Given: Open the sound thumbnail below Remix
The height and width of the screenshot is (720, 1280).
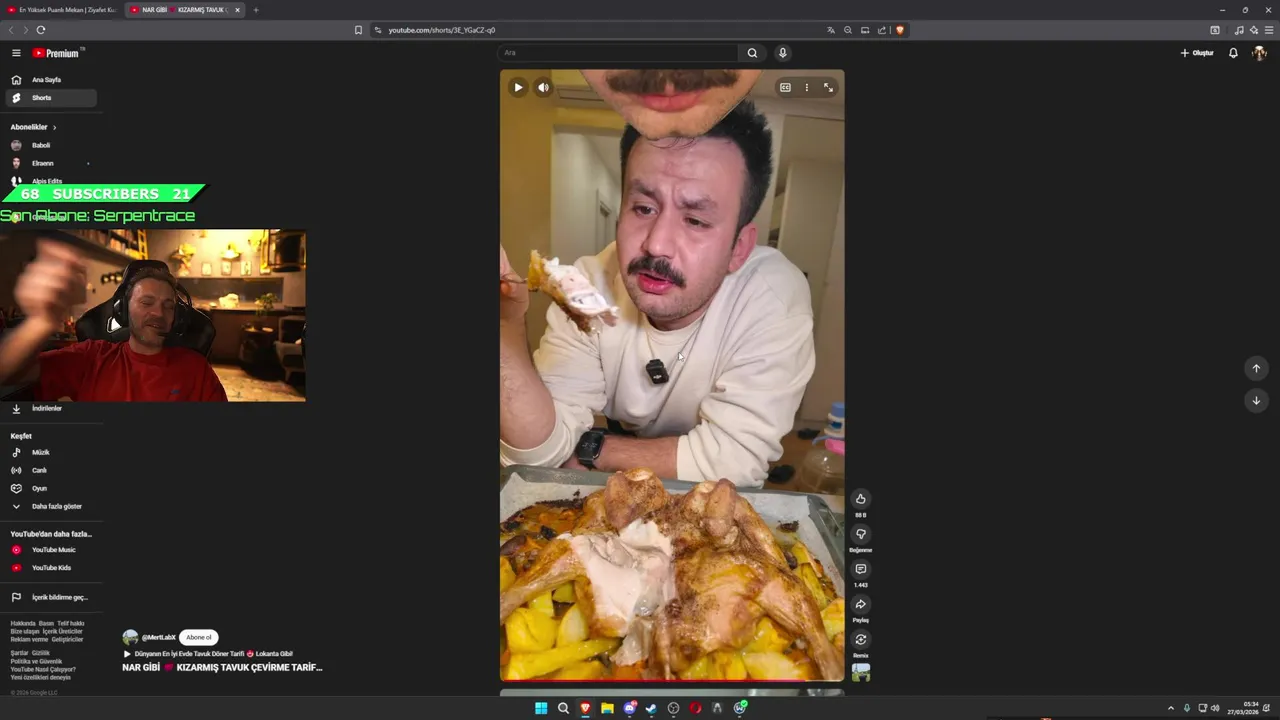Looking at the screenshot, I should point(860,673).
